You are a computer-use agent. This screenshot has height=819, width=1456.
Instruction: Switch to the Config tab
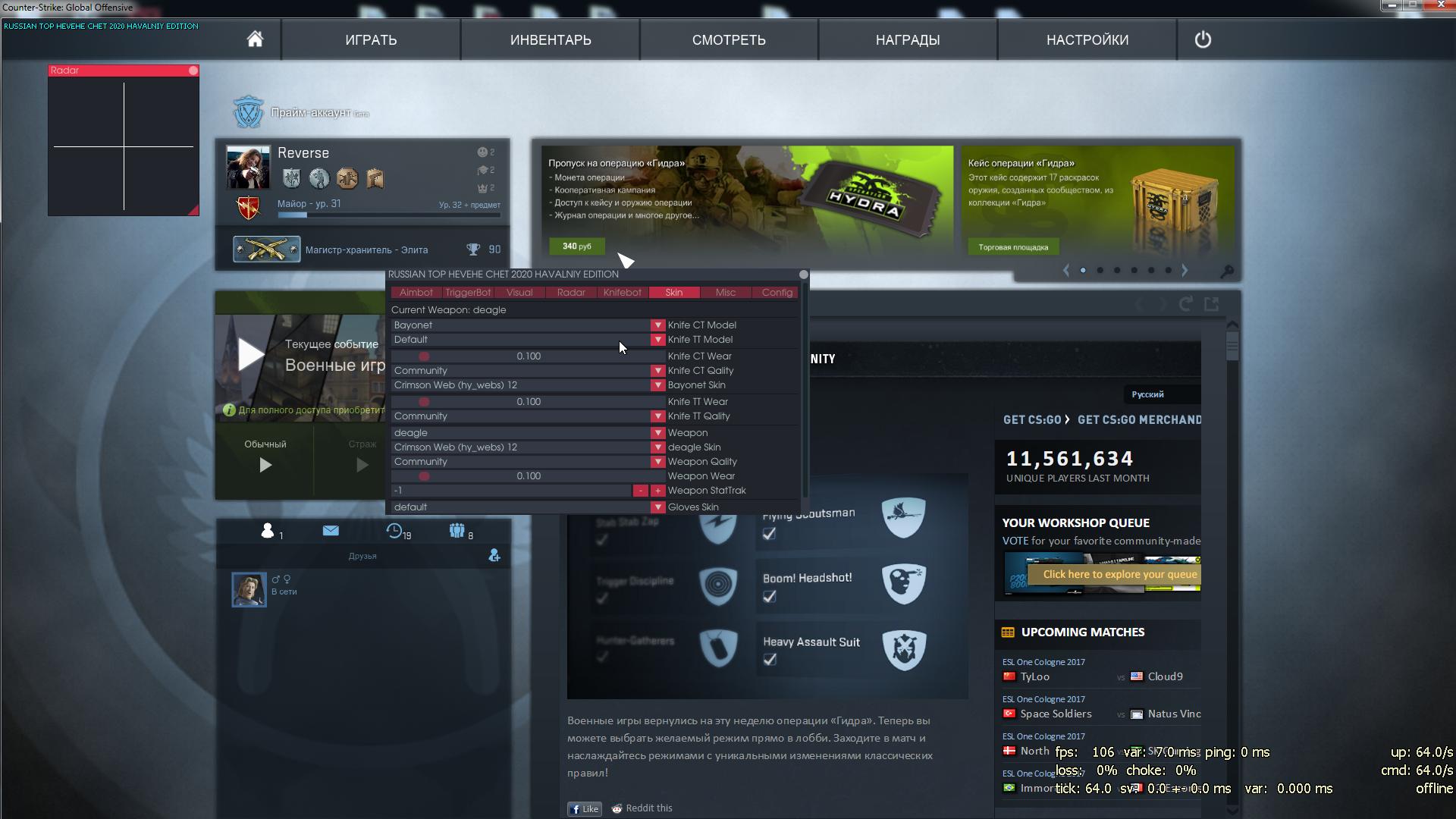click(x=777, y=293)
